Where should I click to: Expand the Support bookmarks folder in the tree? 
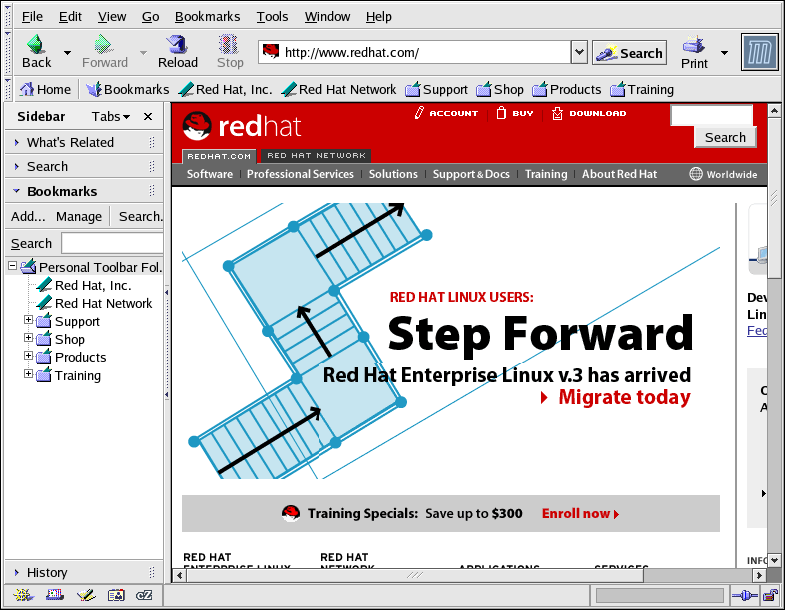coord(29,321)
